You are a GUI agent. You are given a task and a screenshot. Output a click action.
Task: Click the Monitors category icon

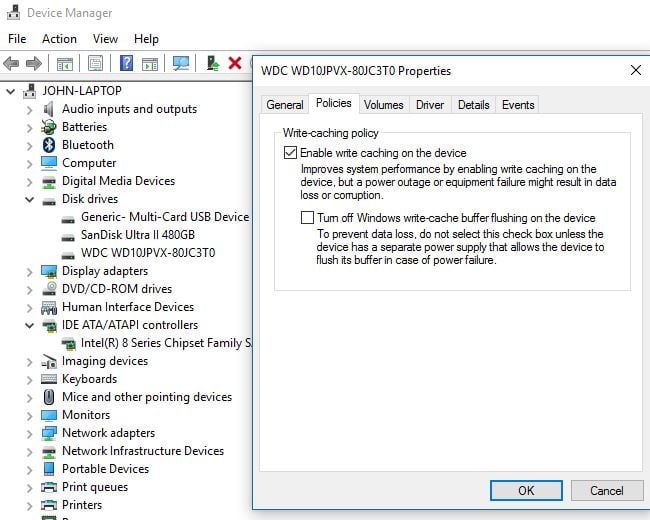click(x=49, y=415)
